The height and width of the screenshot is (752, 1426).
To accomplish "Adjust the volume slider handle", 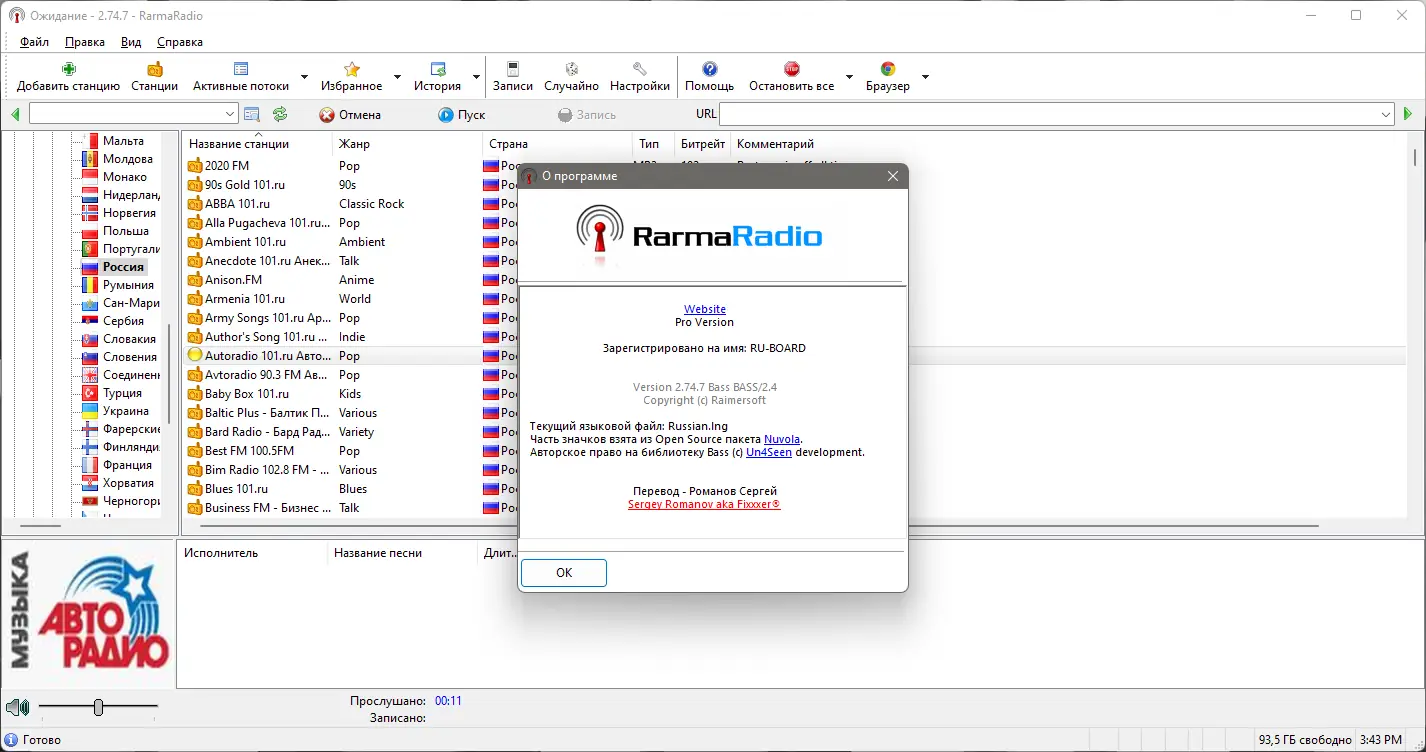I will coord(98,708).
